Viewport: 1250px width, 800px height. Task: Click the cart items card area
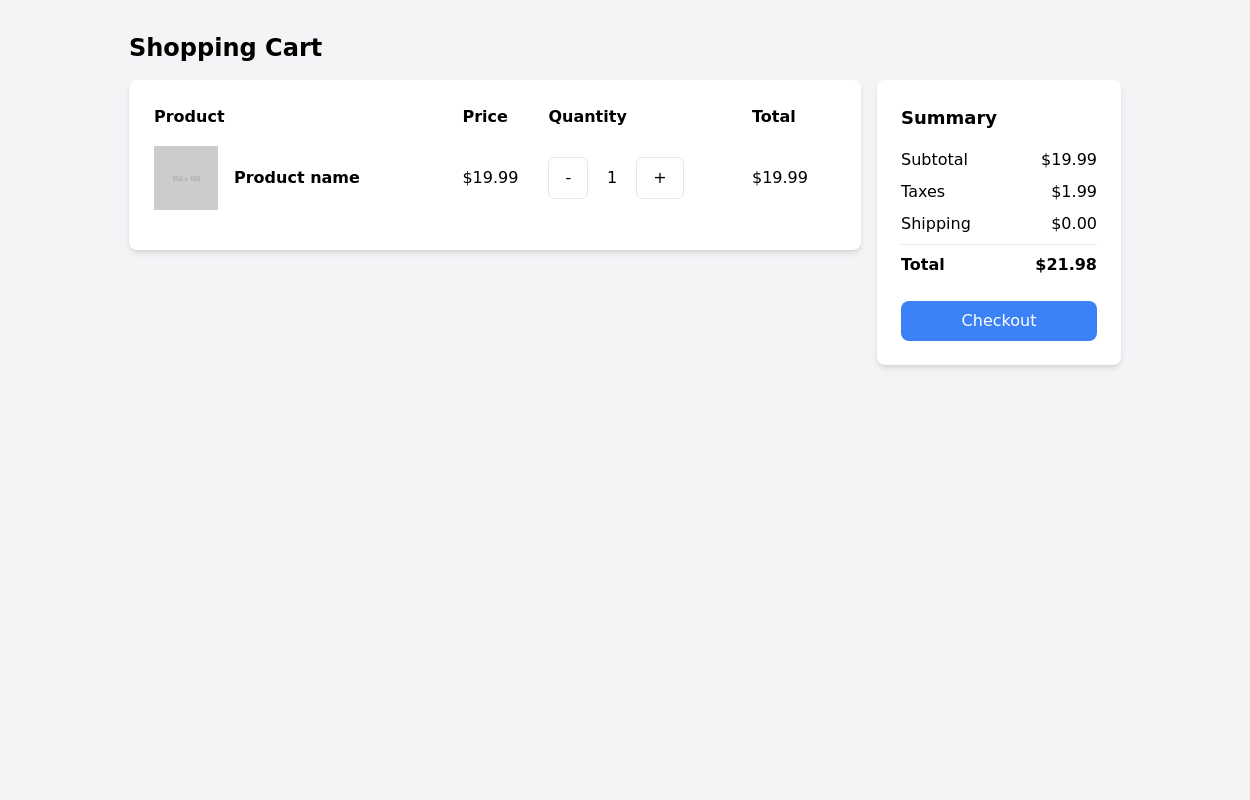coord(495,230)
